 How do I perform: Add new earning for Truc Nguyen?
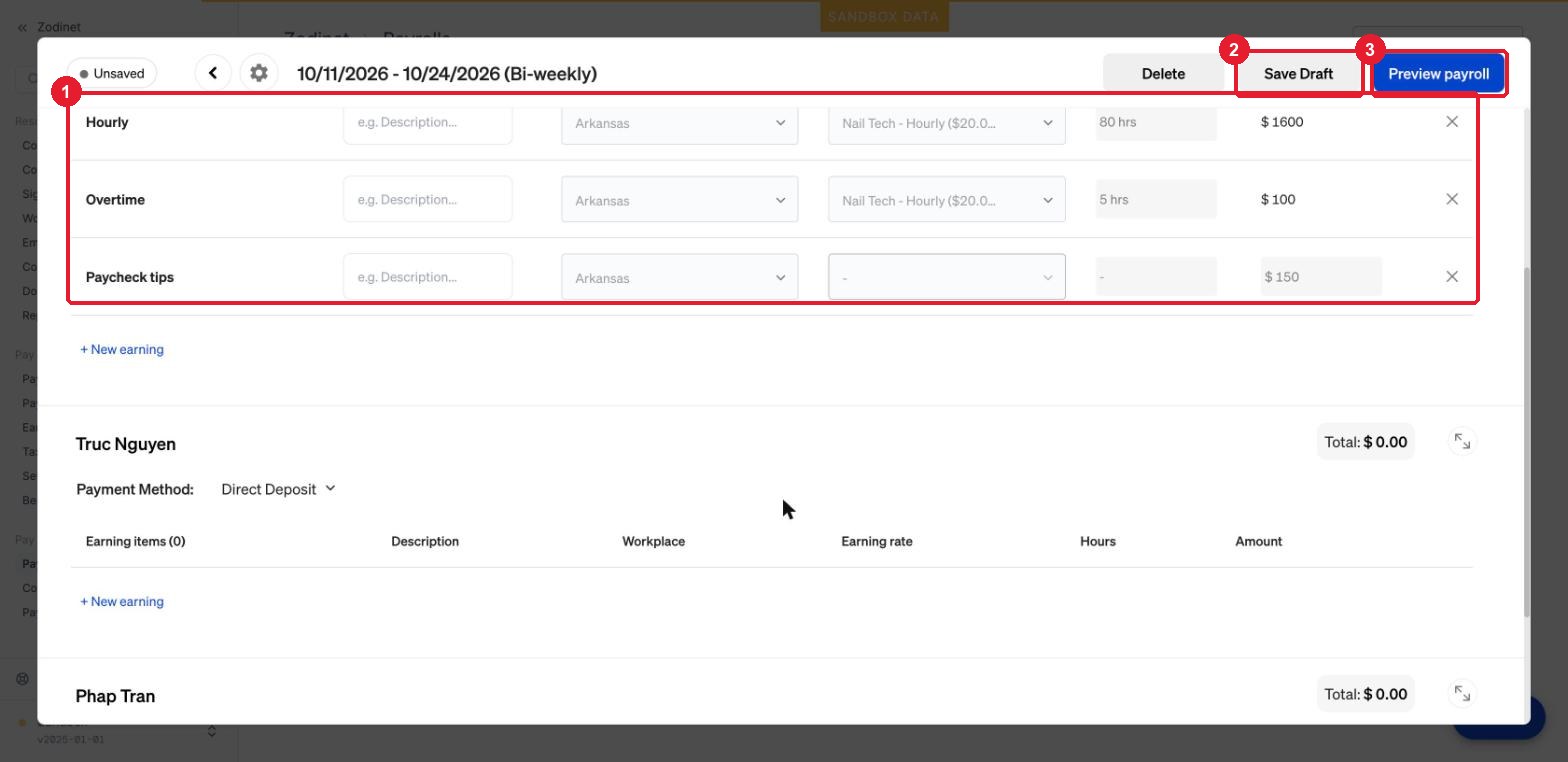coord(122,601)
